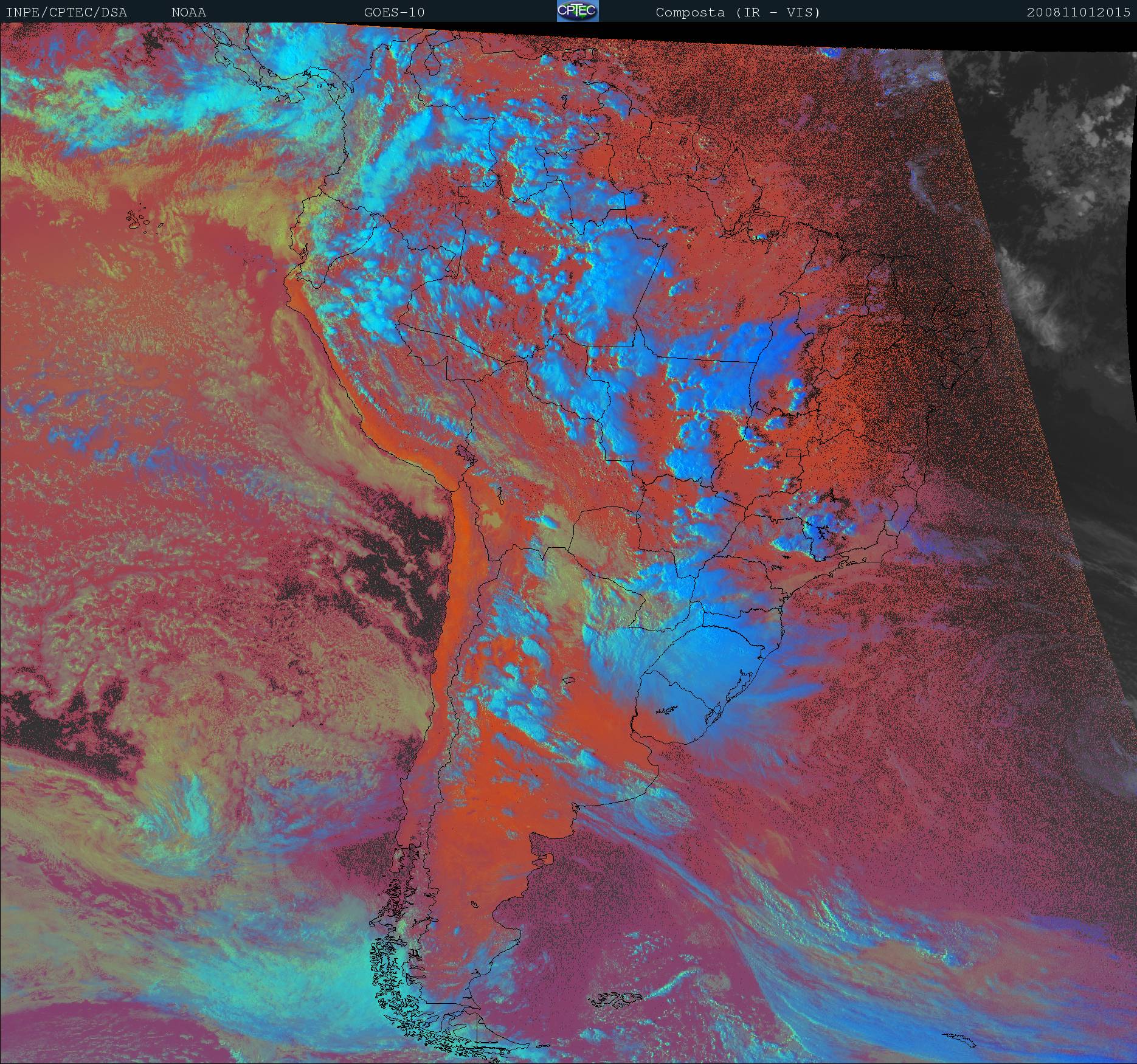Image resolution: width=1137 pixels, height=1064 pixels.
Task: Click the 200811012015 timestamp
Action: [x=1078, y=12]
